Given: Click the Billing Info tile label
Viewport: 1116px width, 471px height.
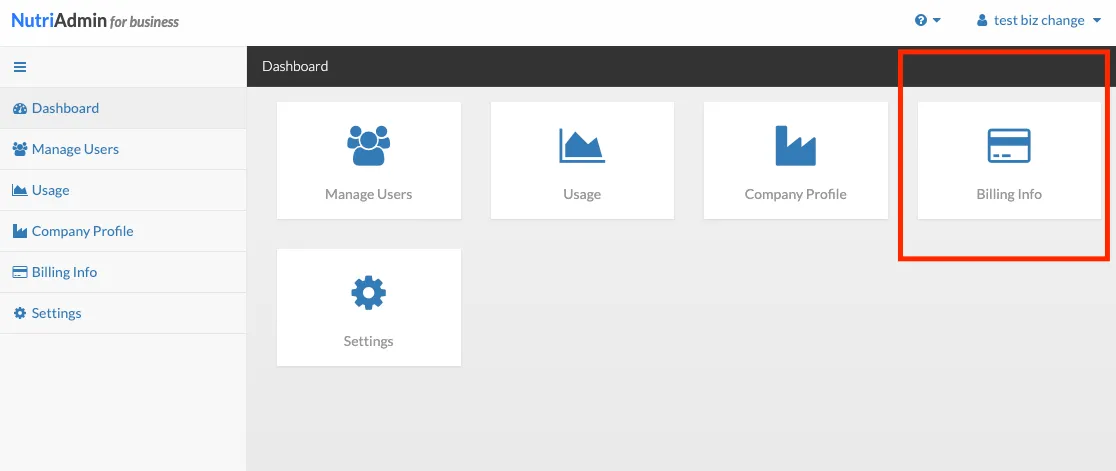Looking at the screenshot, I should coord(1009,194).
